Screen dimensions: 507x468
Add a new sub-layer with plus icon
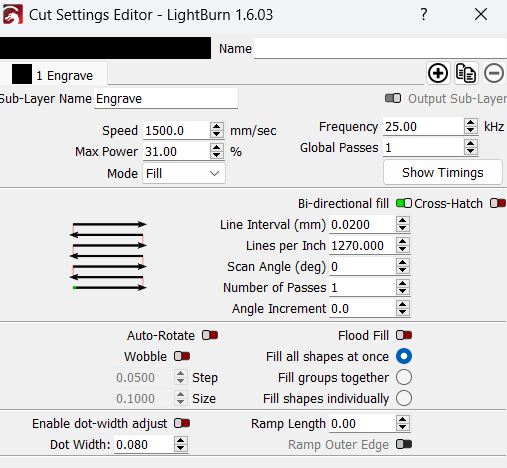pos(438,73)
